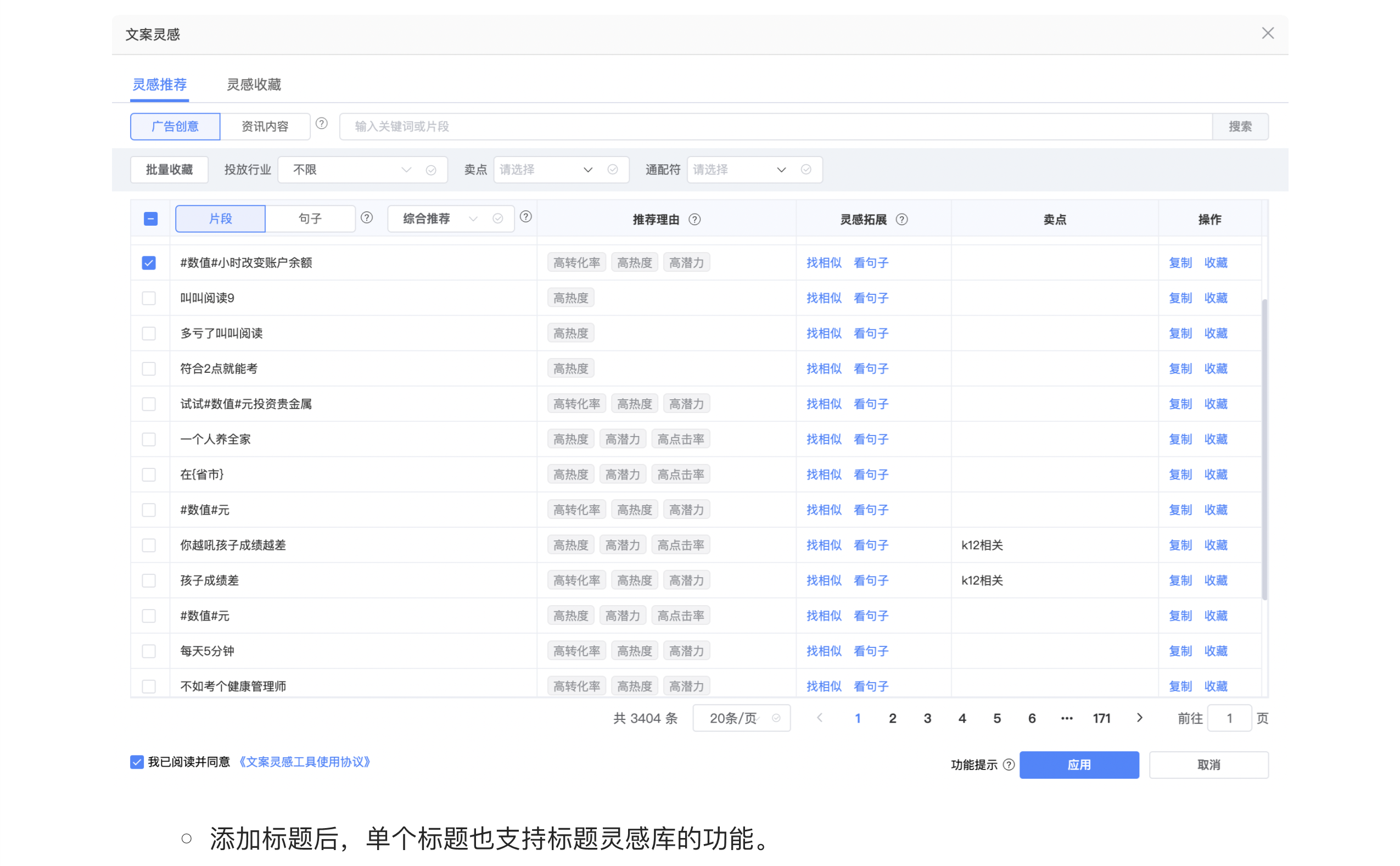Click the keyword search input field
This screenshot has height=866, width=1400.
coord(775,127)
